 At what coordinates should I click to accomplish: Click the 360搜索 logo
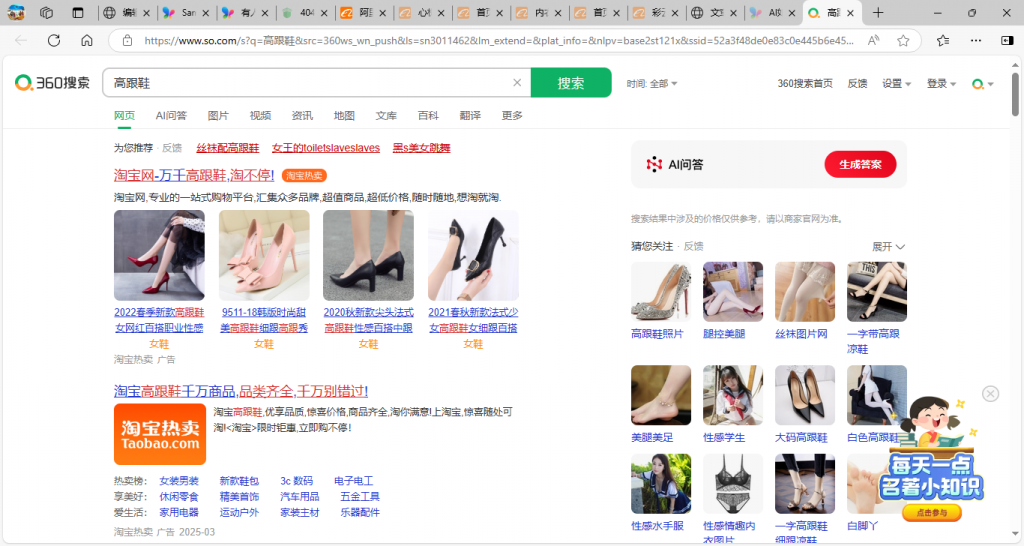click(52, 82)
